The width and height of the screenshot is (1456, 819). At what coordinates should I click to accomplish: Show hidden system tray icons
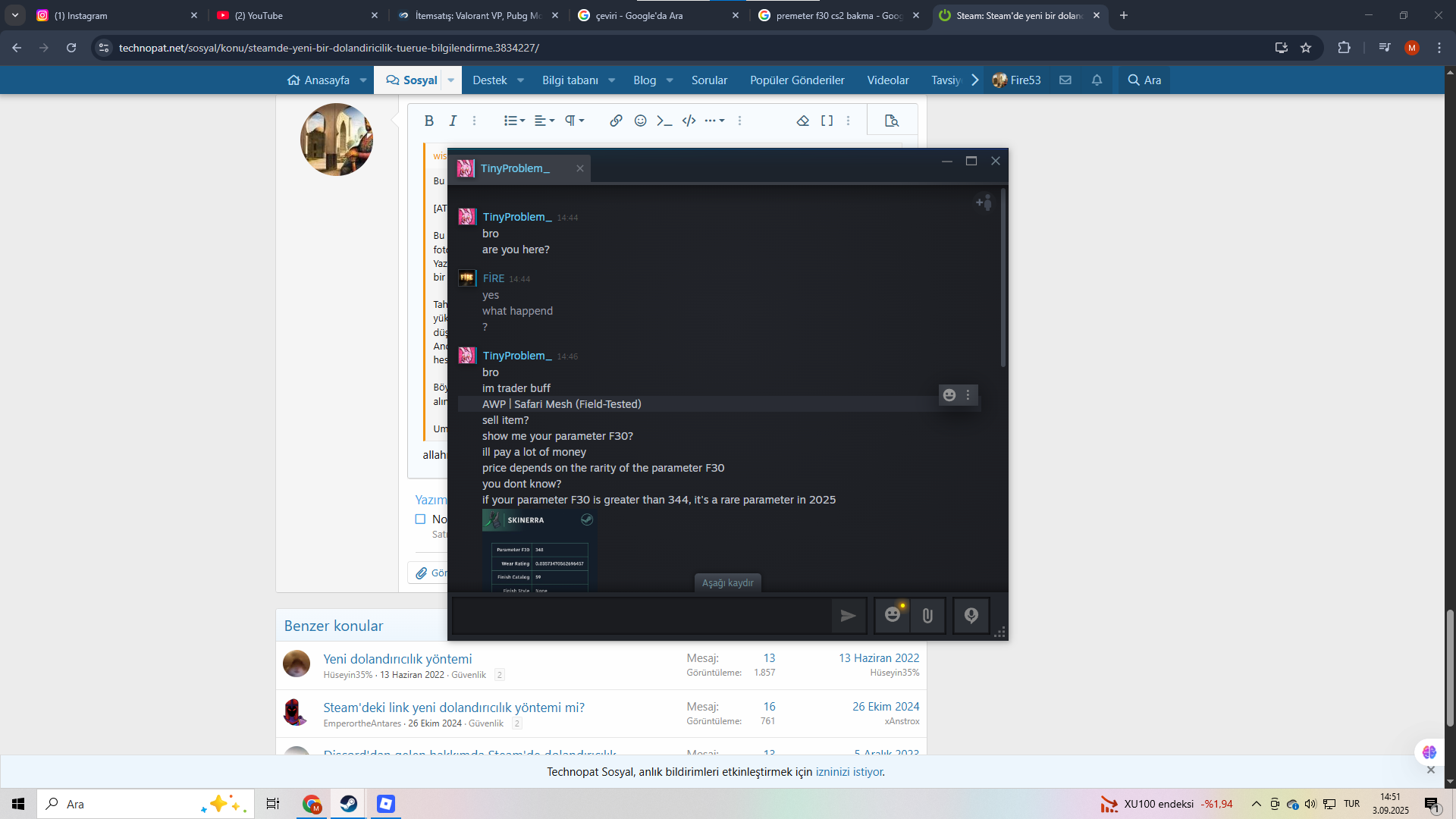pos(1256,804)
